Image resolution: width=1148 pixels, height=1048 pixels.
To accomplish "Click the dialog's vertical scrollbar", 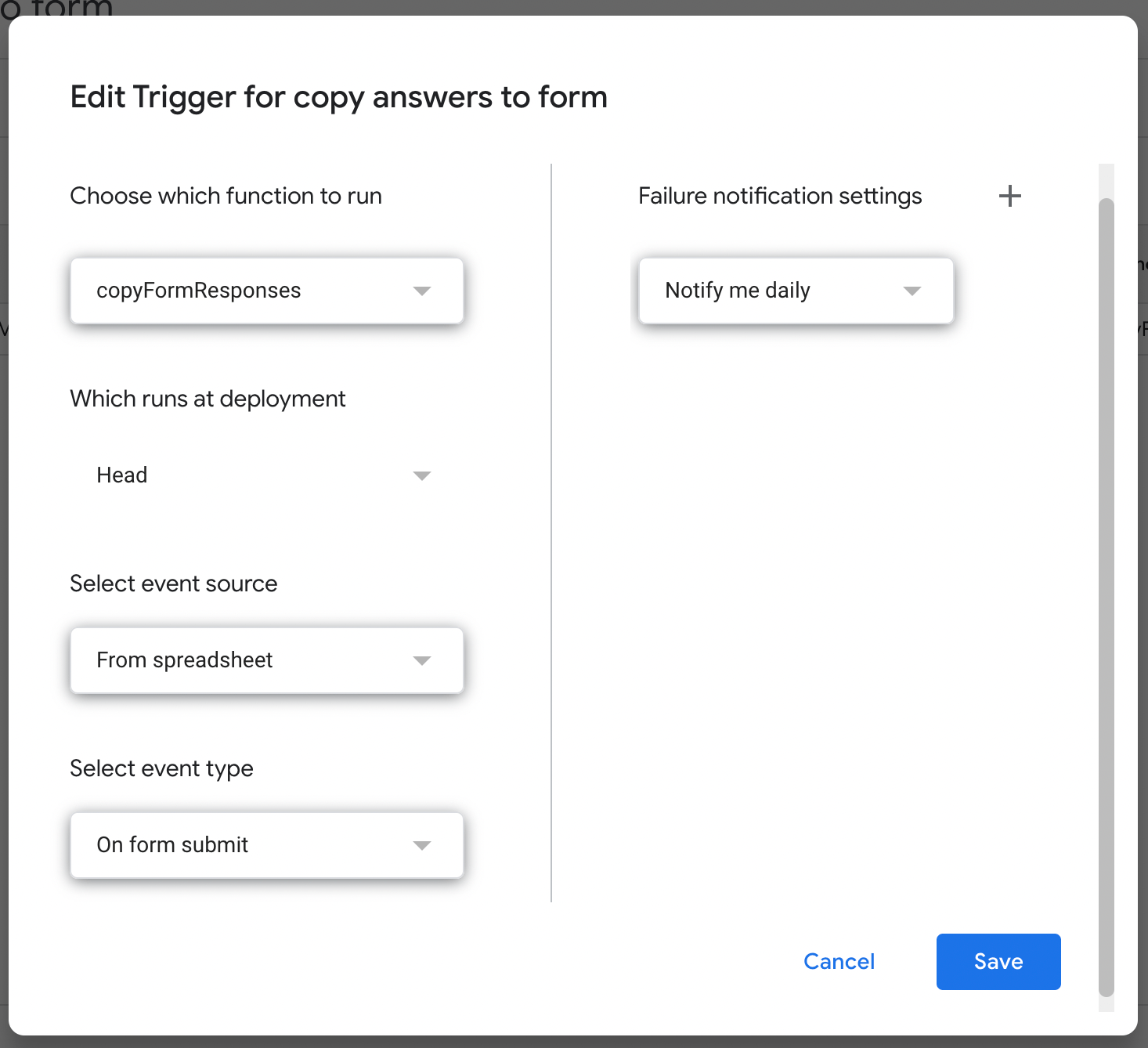I will 1106,595.
